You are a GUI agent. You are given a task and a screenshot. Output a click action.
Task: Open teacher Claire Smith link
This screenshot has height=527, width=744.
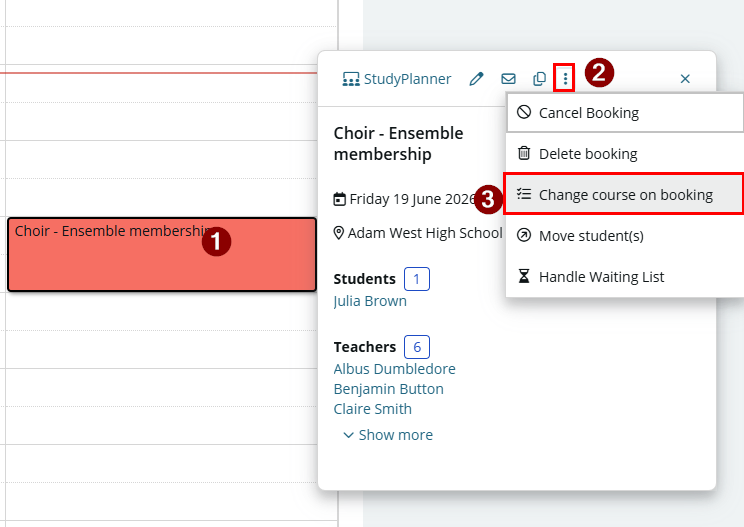[372, 409]
